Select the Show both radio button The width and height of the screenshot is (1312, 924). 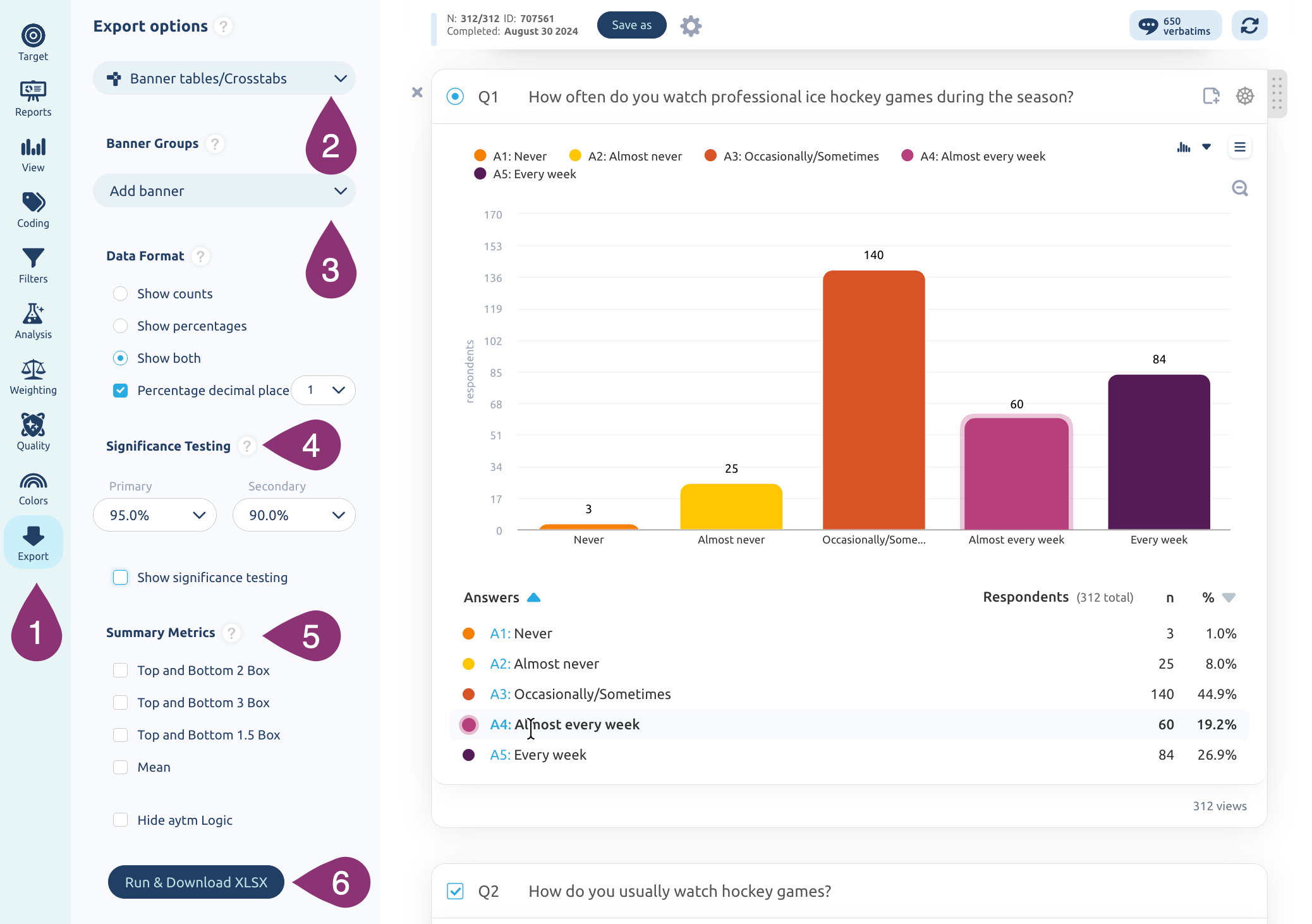[120, 358]
